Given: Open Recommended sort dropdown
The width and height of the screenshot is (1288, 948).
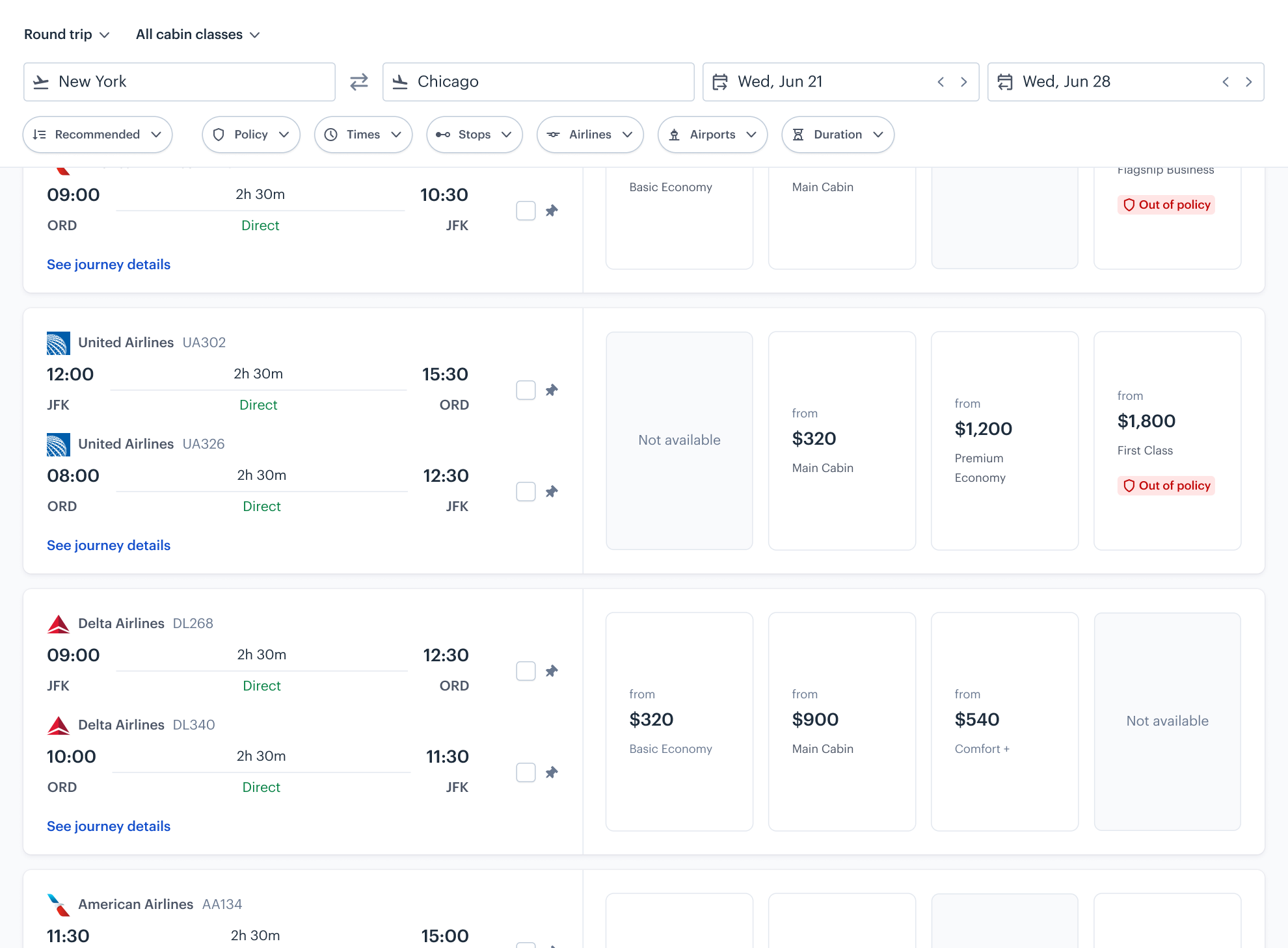Looking at the screenshot, I should click(x=98, y=135).
